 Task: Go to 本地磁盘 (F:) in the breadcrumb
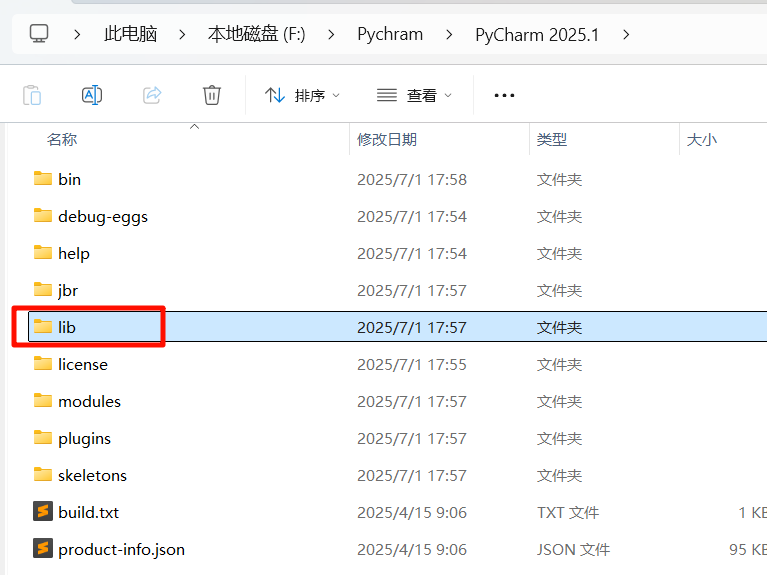pos(256,34)
